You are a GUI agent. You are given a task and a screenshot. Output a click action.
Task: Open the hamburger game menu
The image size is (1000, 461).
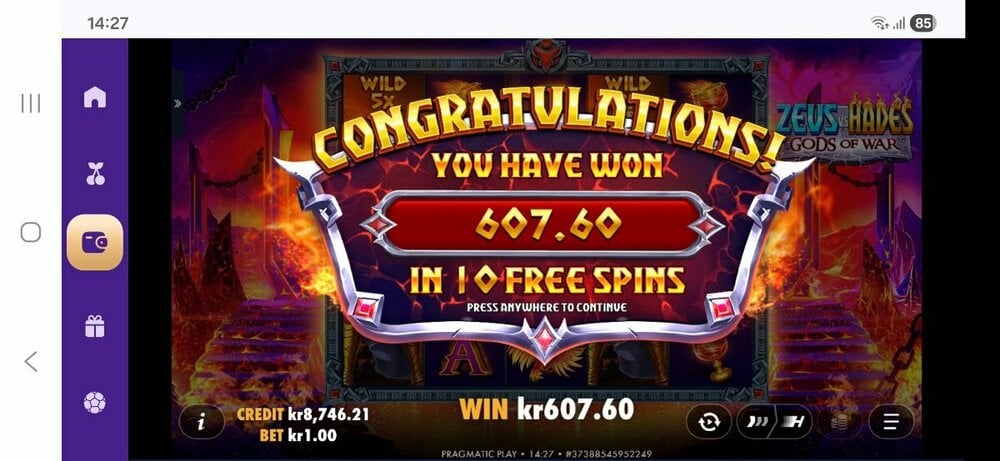coord(891,421)
